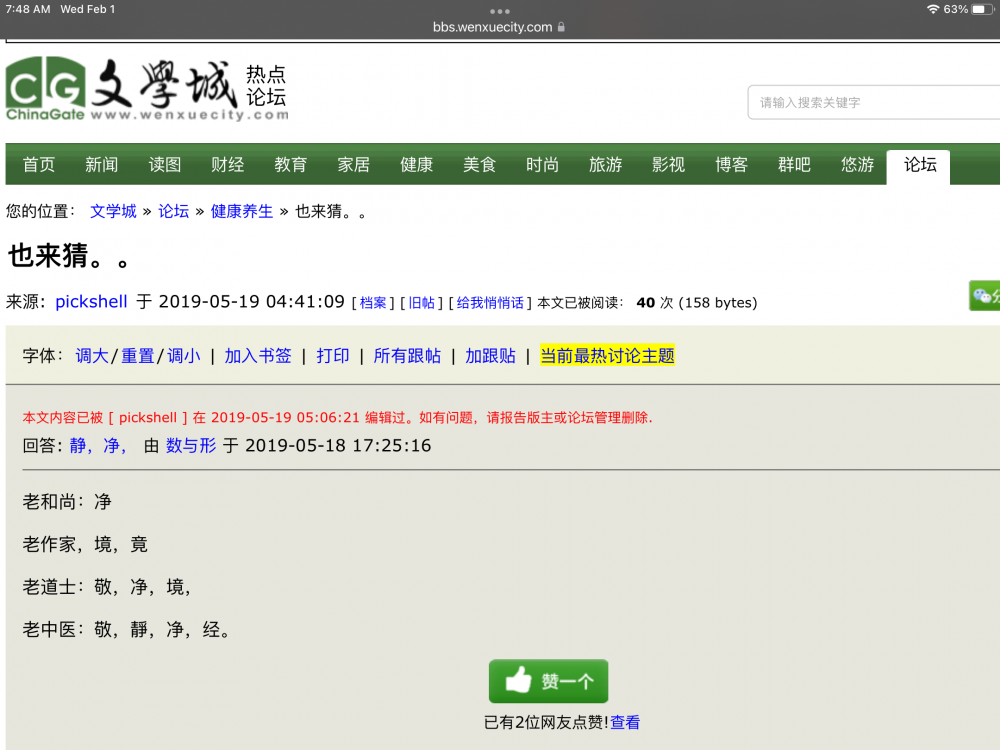The width and height of the screenshot is (1000, 750).
Task: Open the 首页 home menu item
Action: click(39, 165)
